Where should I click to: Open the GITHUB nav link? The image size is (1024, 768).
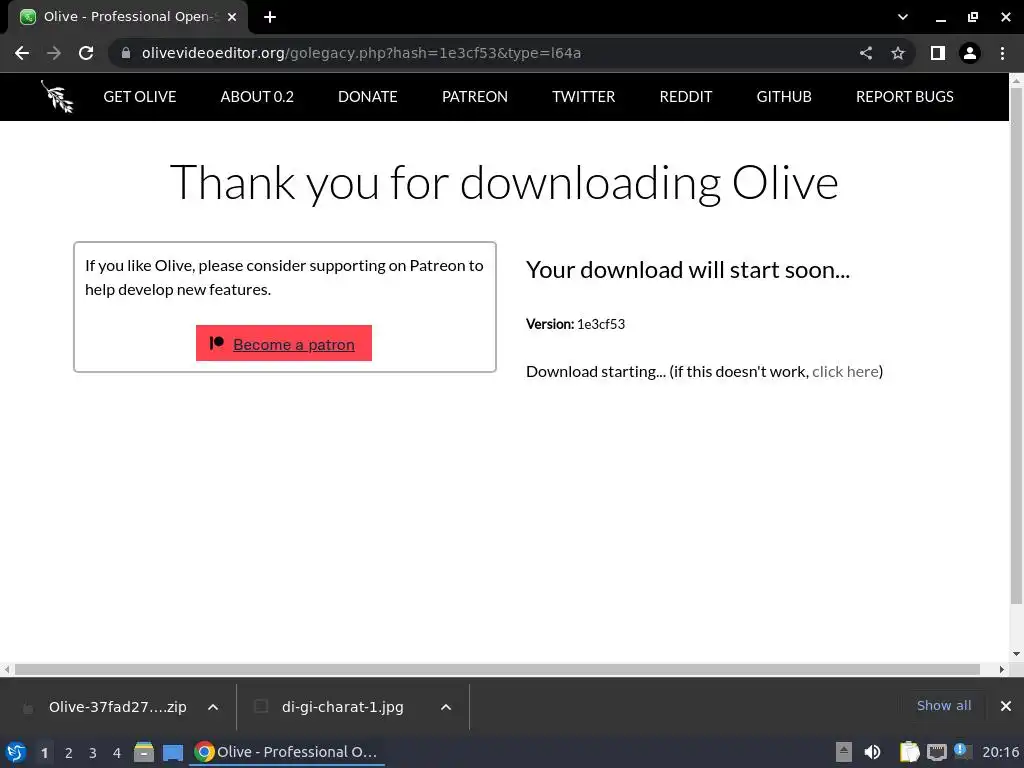pyautogui.click(x=784, y=97)
